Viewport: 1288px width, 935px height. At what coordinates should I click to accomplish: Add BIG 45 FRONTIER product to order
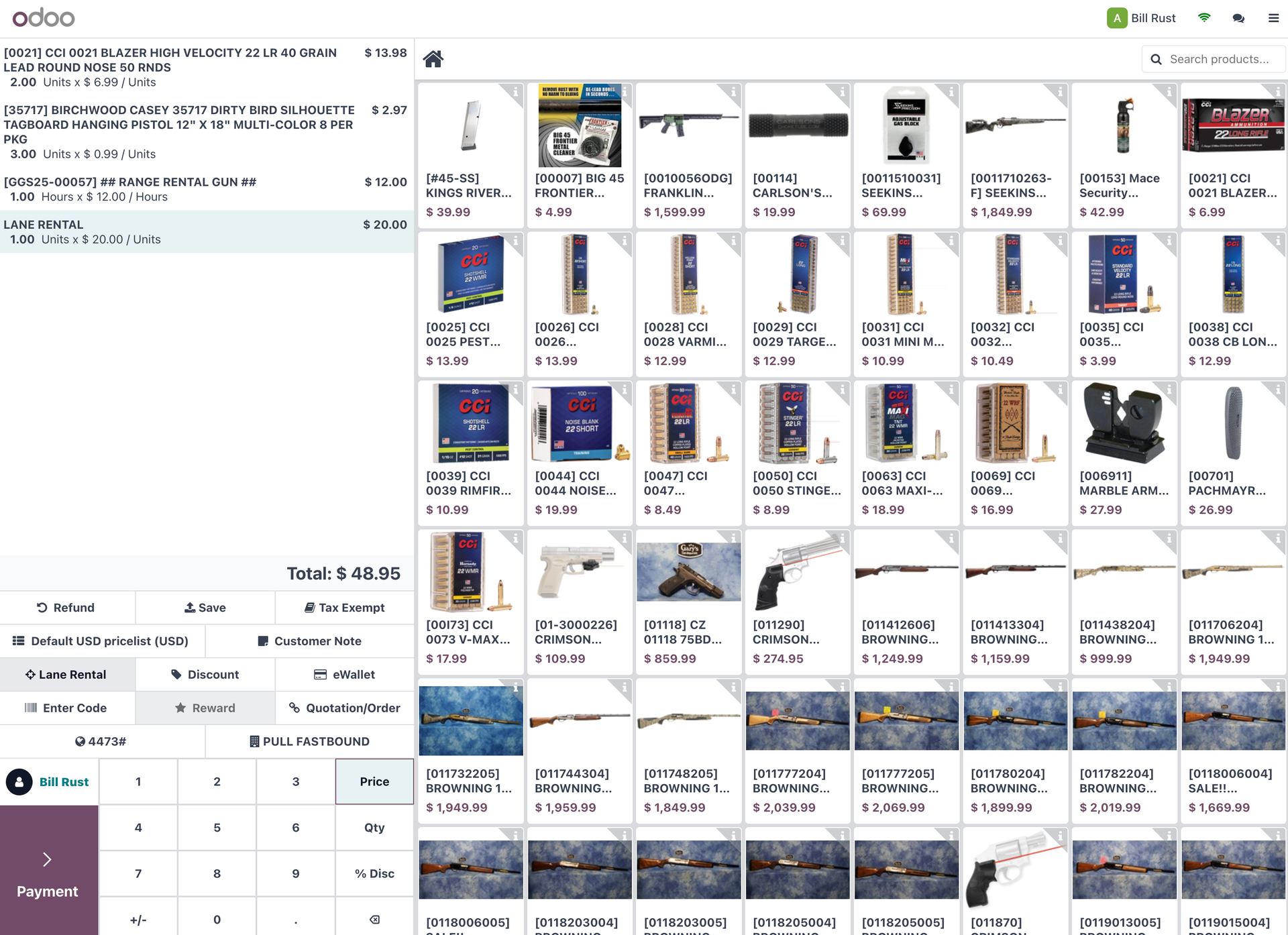tap(580, 156)
